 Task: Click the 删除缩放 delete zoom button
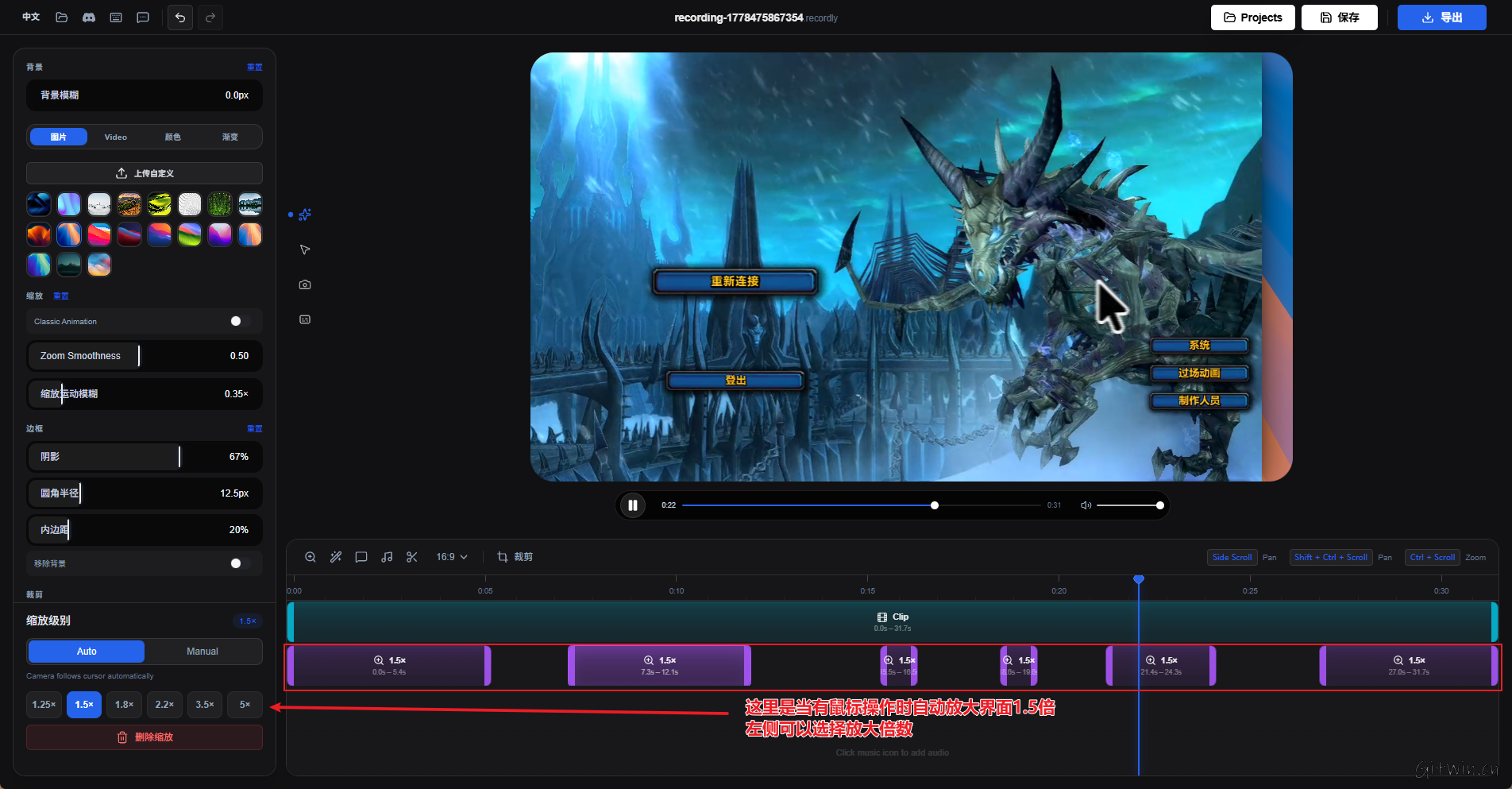coord(145,737)
